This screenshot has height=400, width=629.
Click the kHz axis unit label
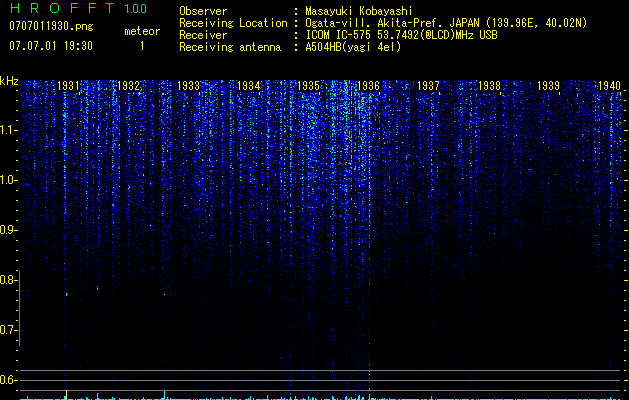click(x=9, y=81)
